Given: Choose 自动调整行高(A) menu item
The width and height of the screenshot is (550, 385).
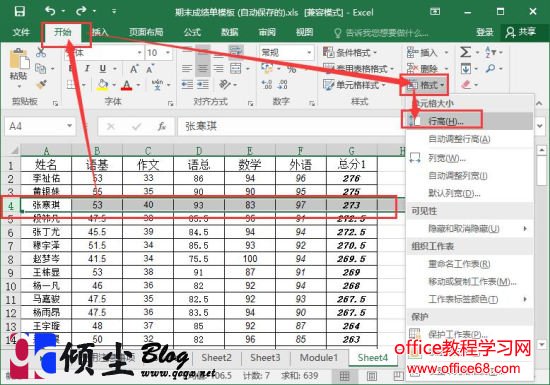Looking at the screenshot, I should click(469, 139).
